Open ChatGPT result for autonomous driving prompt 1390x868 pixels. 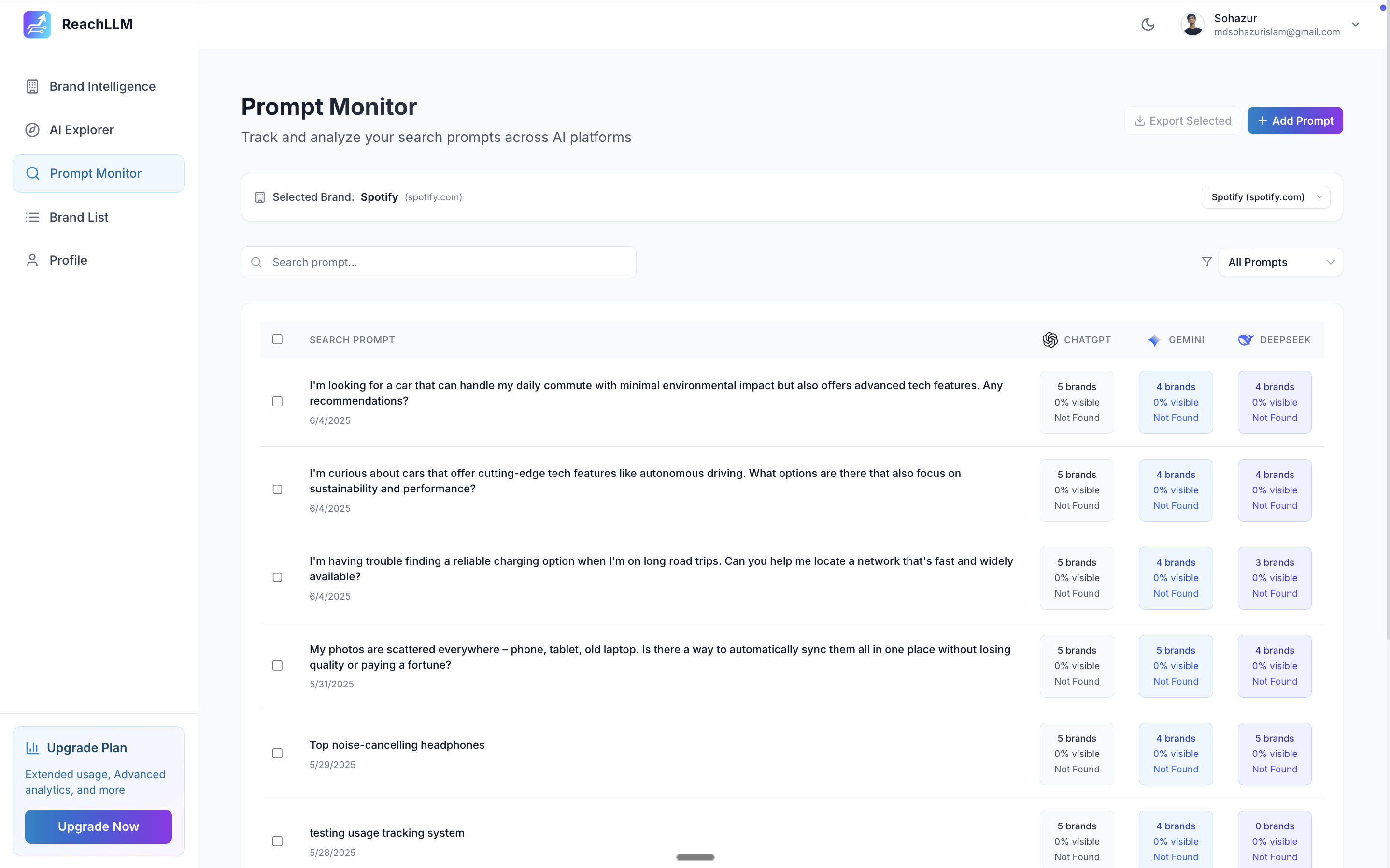(1077, 490)
